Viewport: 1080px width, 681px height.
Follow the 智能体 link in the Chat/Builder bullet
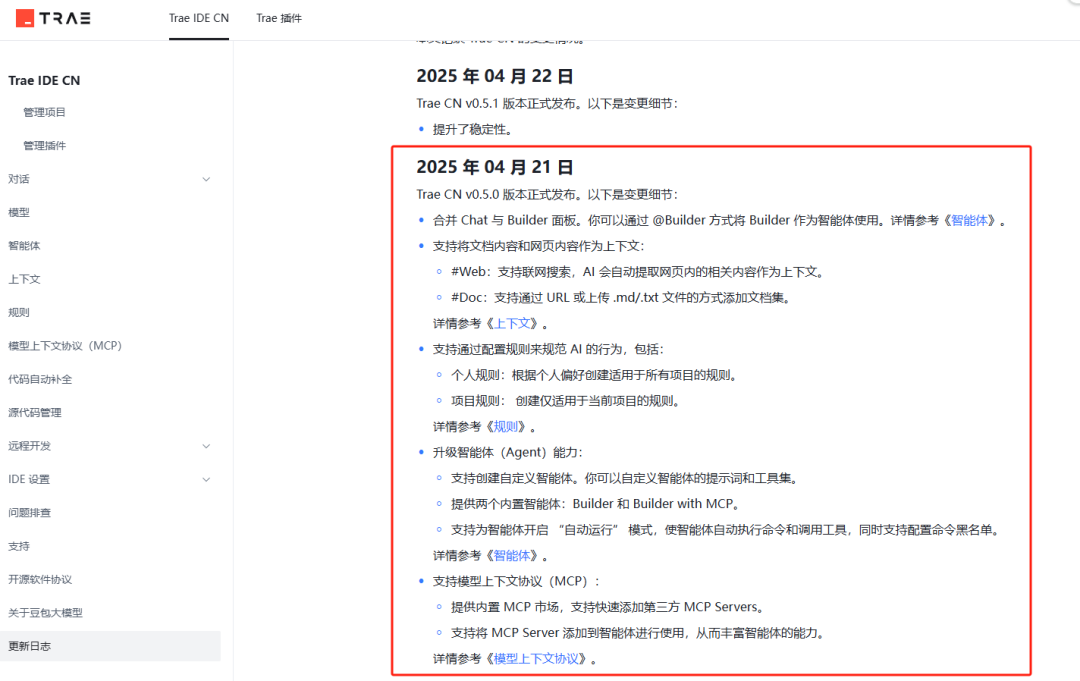click(x=969, y=220)
